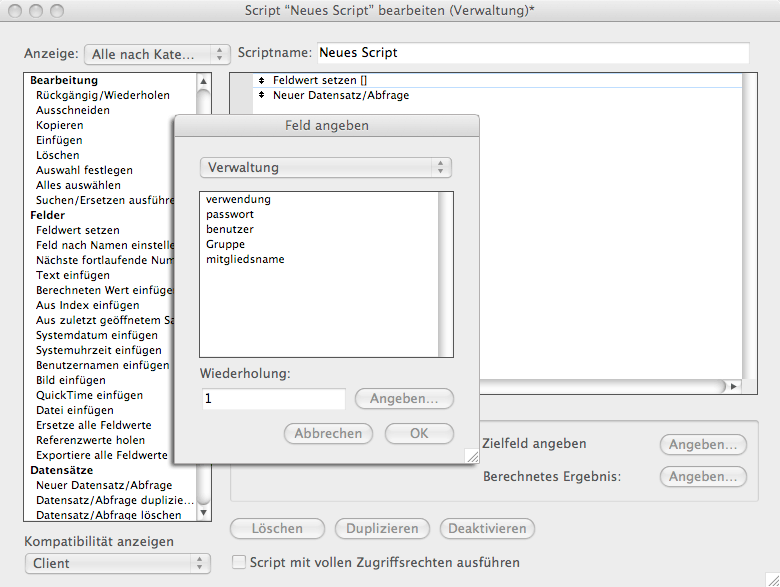Viewport: 780px width, 587px height.
Task: Open the Verwaltung table dropdown
Action: [x=326, y=167]
